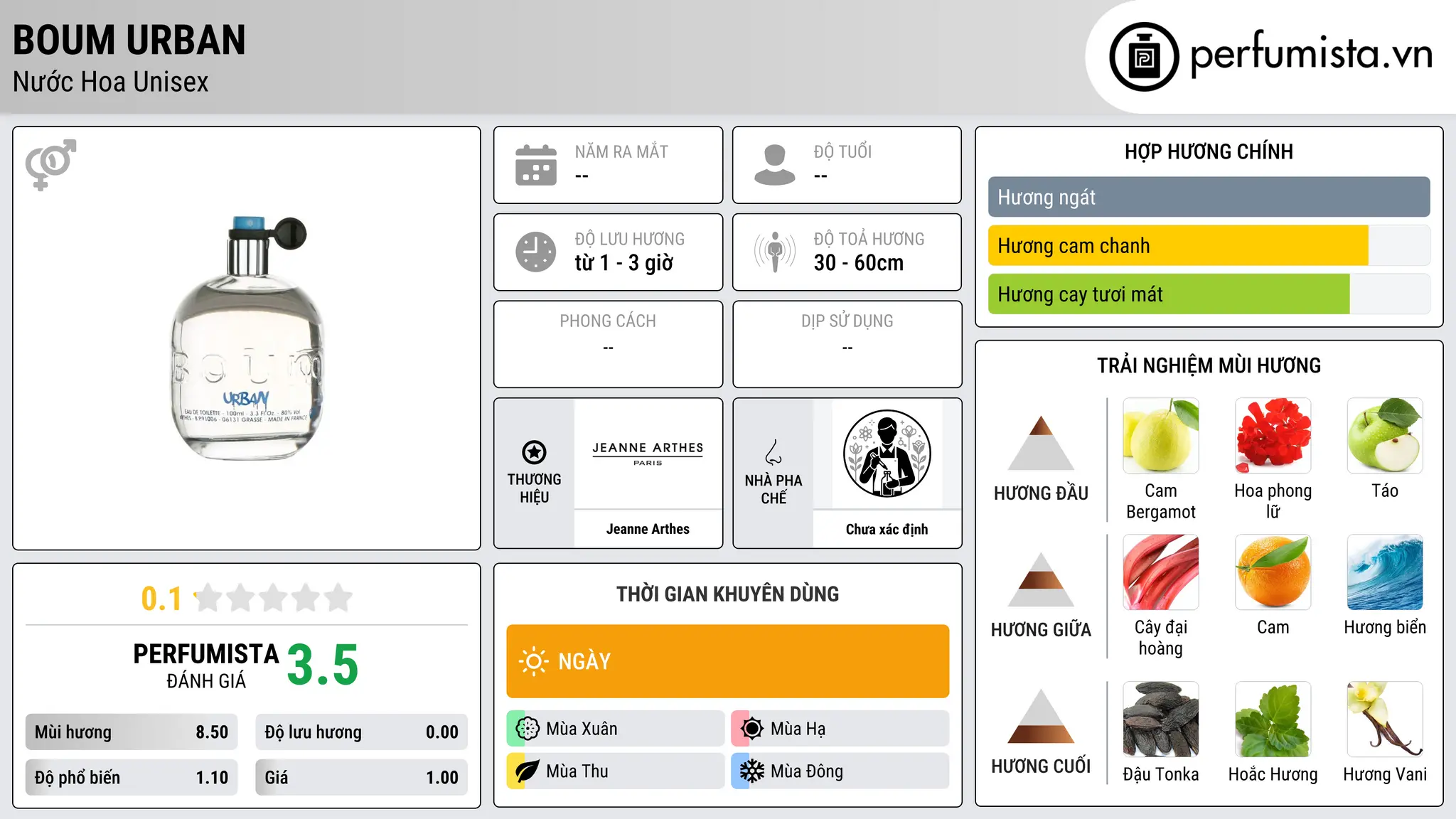Click the Dịp sử dụng occasion box
The width and height of the screenshot is (1456, 819).
(x=847, y=344)
